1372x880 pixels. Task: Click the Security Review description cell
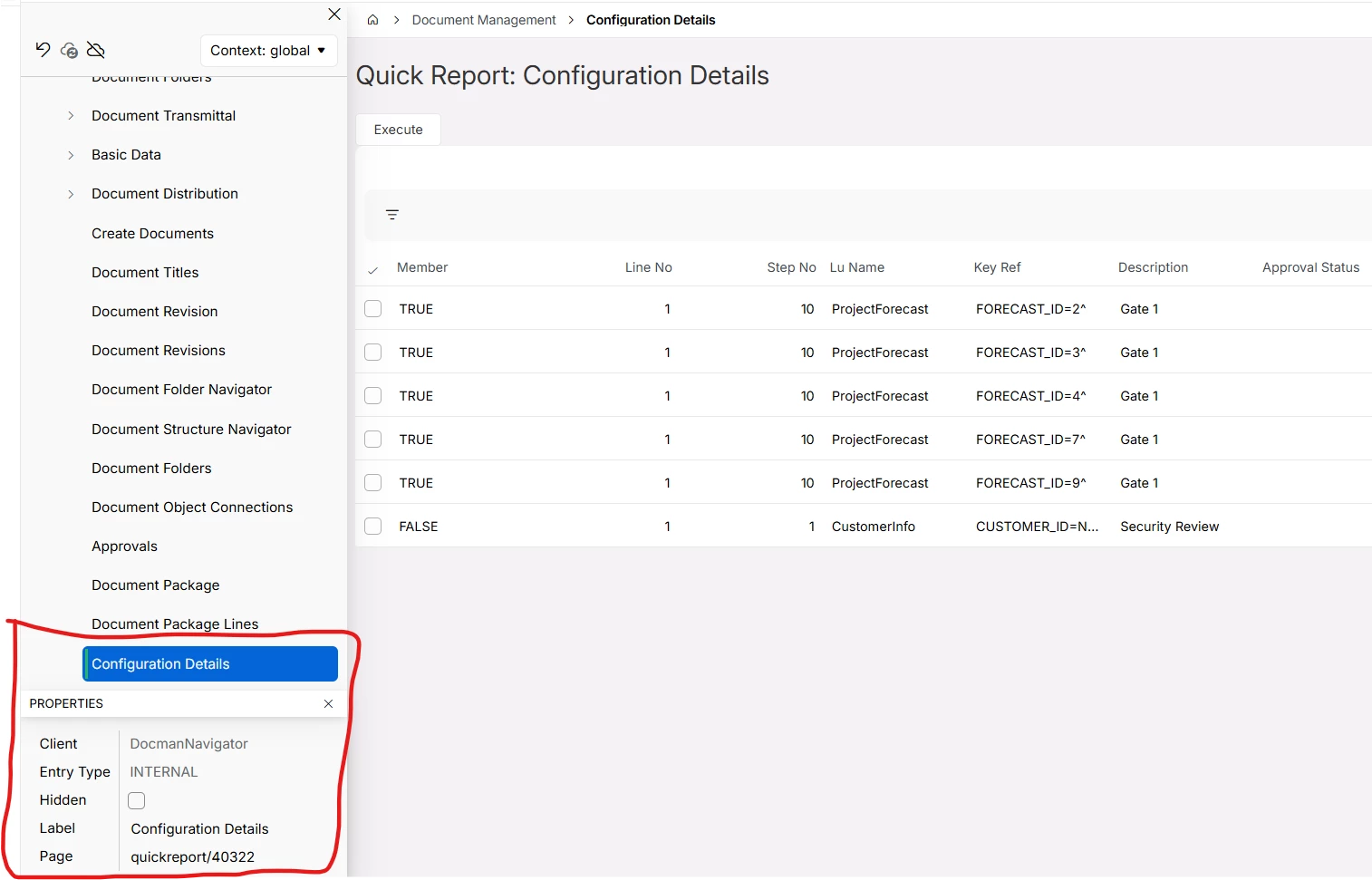tap(1169, 527)
